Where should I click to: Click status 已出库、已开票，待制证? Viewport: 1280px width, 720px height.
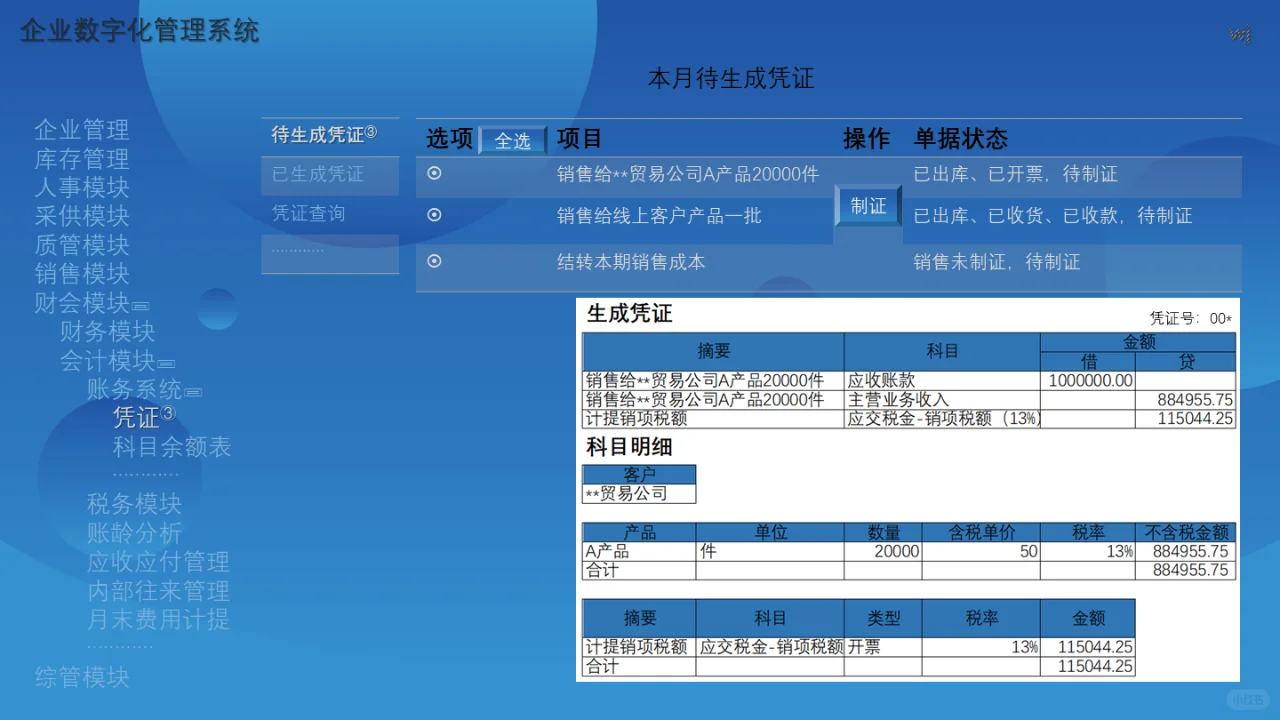click(x=1016, y=174)
